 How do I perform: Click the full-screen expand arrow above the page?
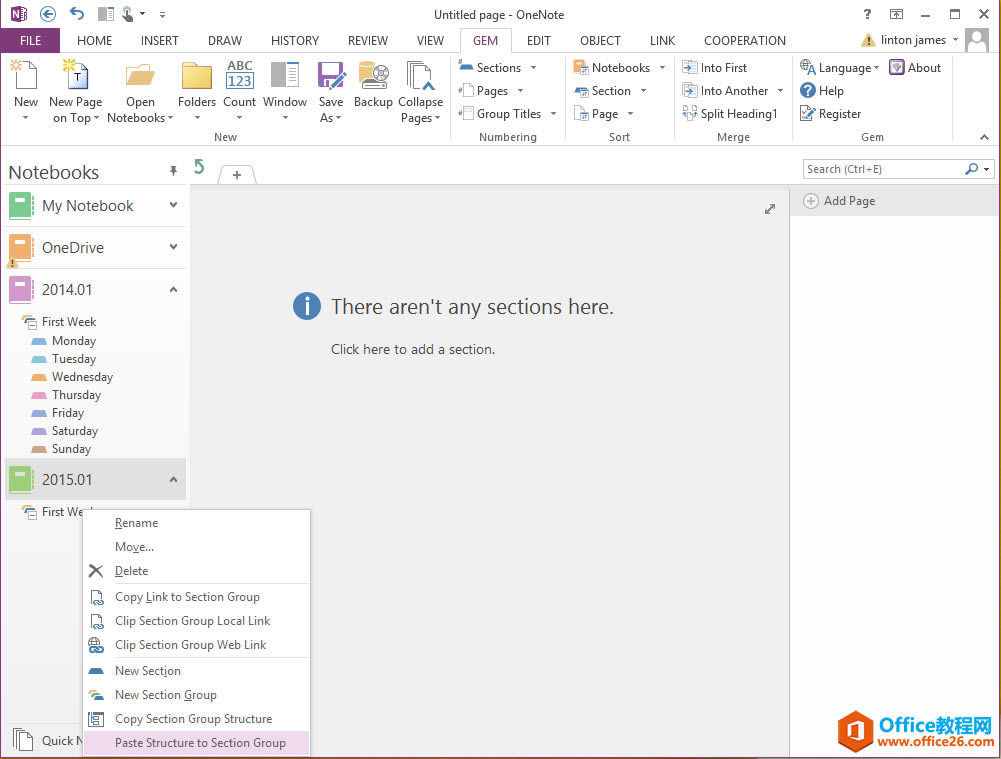pyautogui.click(x=769, y=209)
